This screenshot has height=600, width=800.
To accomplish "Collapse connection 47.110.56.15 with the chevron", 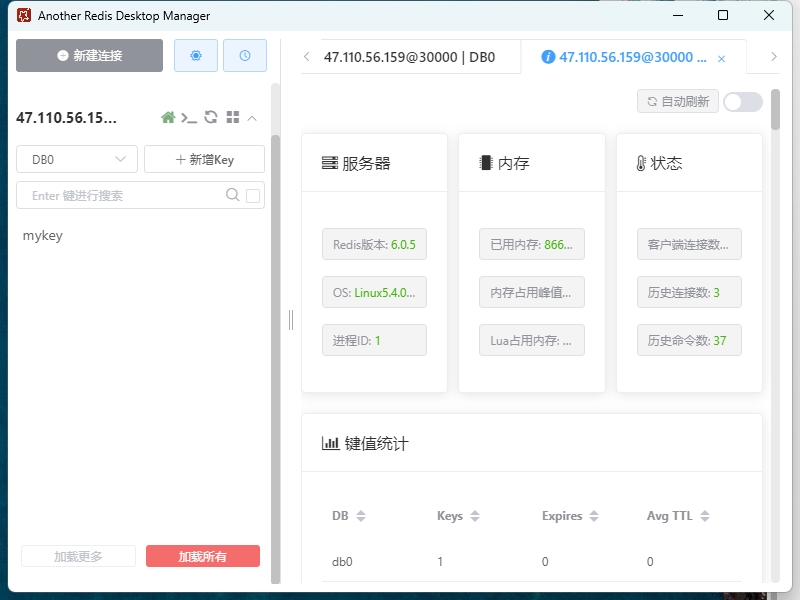I will [x=252, y=117].
